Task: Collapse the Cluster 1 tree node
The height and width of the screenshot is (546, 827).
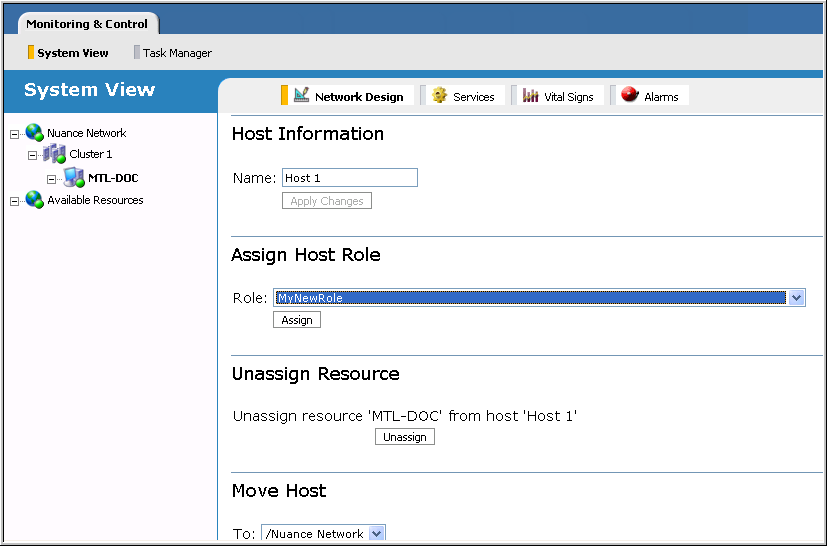Action: (x=32, y=155)
